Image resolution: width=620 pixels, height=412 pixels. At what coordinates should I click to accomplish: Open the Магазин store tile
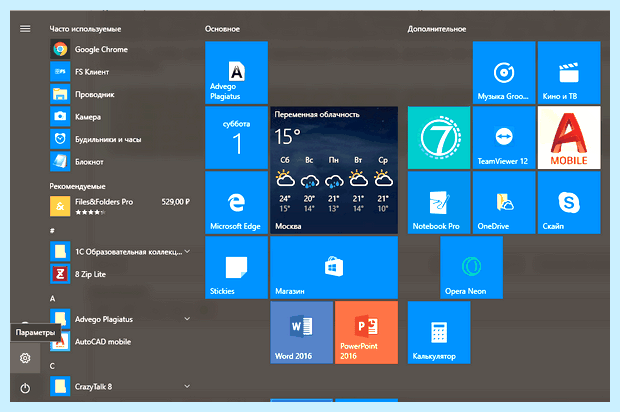[334, 267]
